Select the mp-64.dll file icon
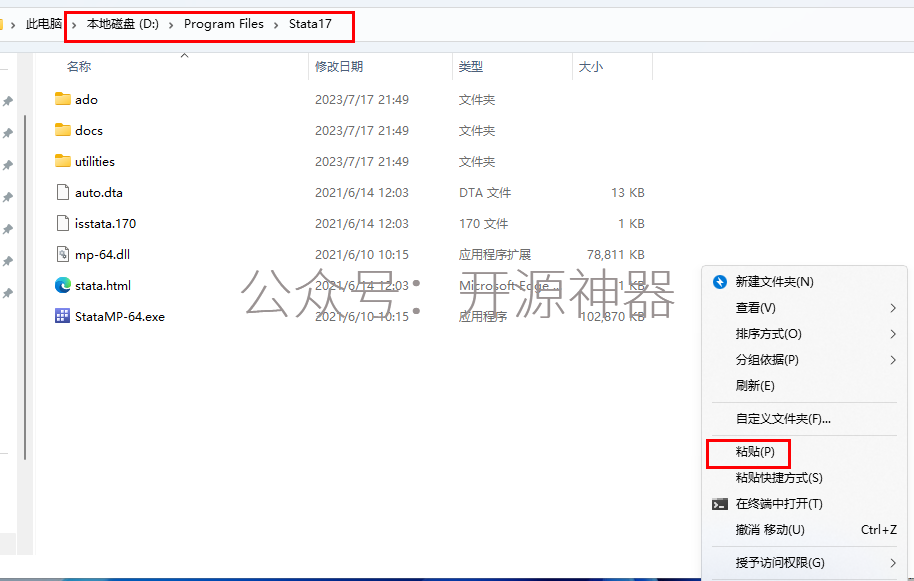This screenshot has height=581, width=914. [62, 254]
